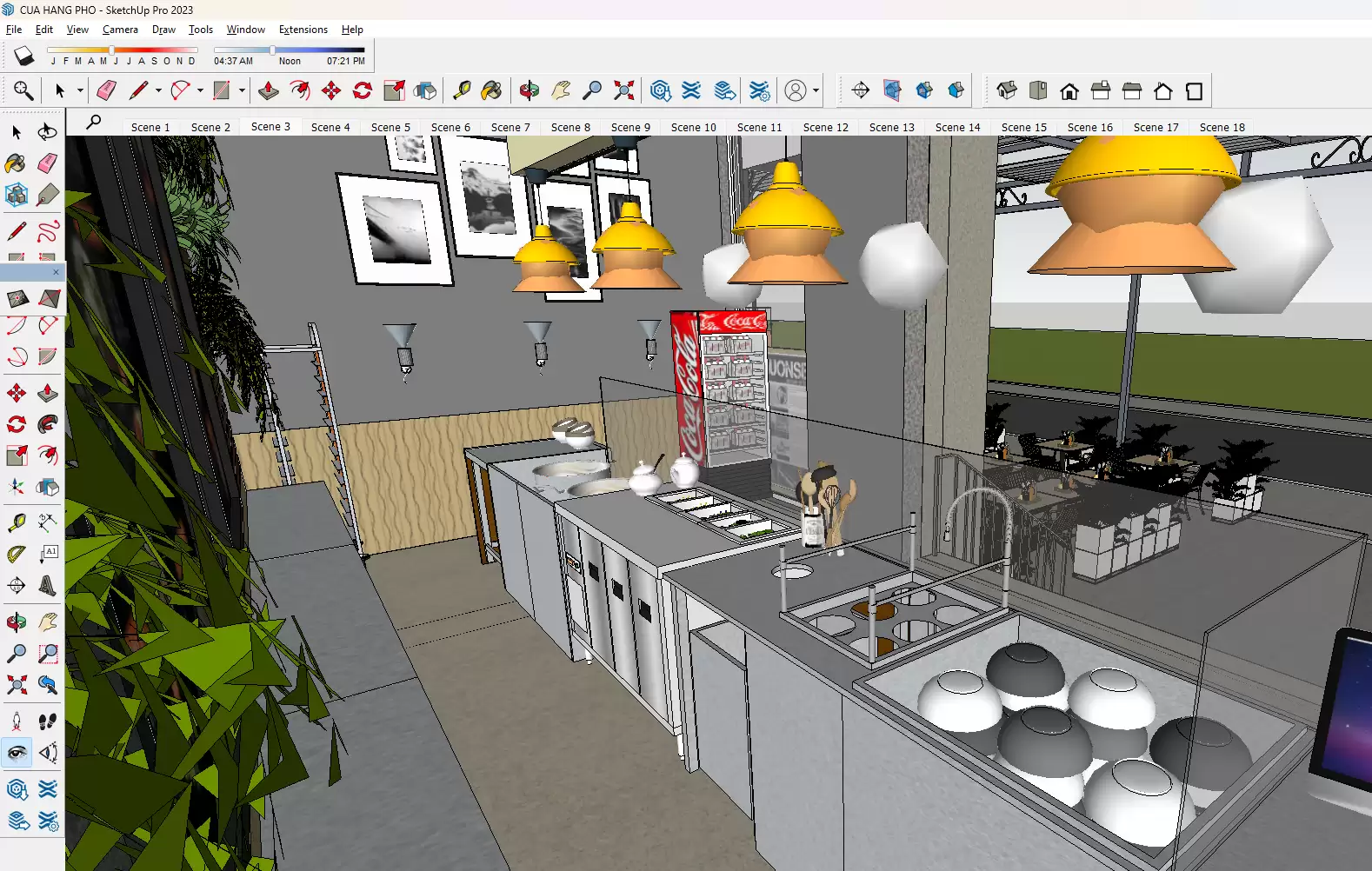Click the Zoom Extents icon in toolbar
The width and height of the screenshot is (1372, 871).
pos(623,90)
